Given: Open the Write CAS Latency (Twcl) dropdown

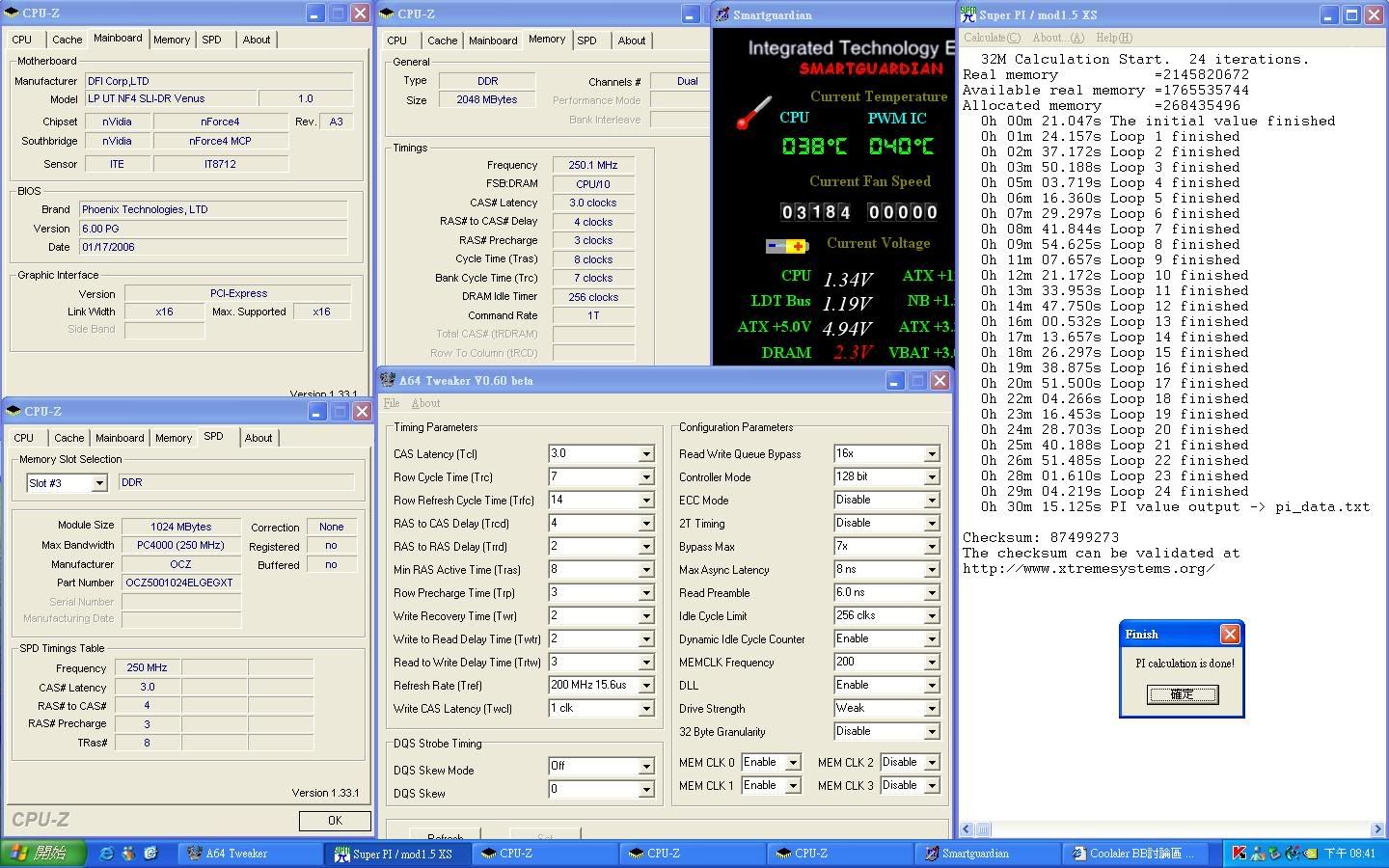Looking at the screenshot, I should pyautogui.click(x=646, y=709).
